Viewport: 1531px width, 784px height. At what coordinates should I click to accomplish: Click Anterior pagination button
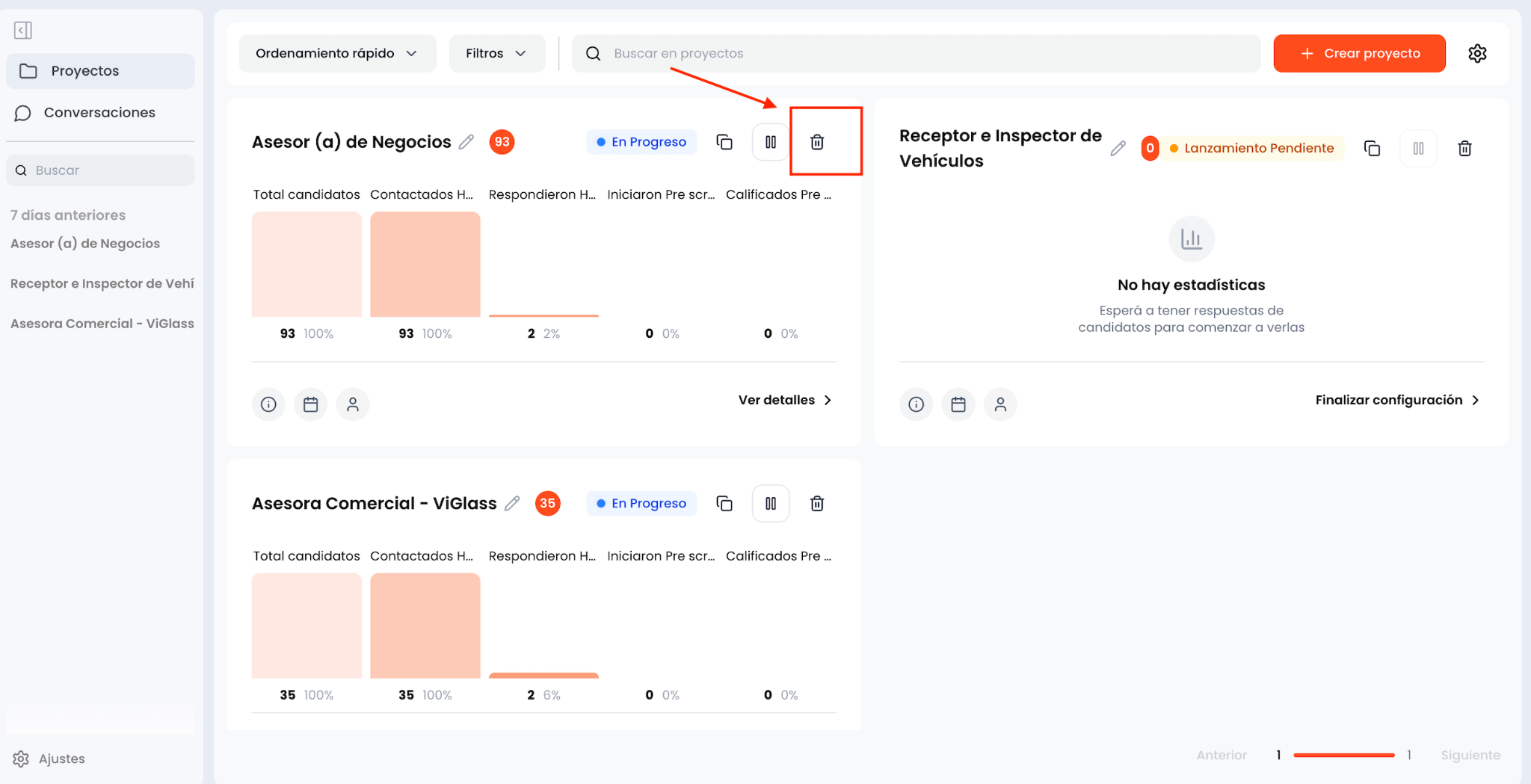(1222, 755)
